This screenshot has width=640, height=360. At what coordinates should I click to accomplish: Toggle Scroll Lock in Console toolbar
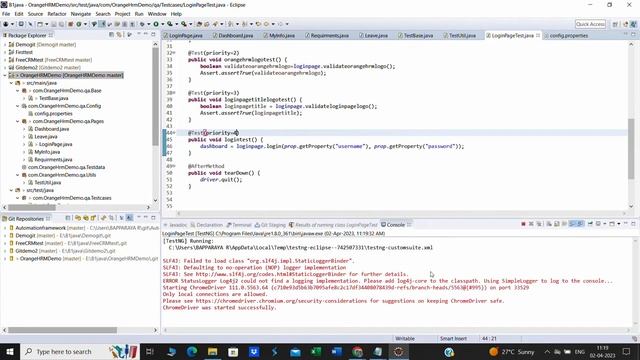pyautogui.click(x=556, y=224)
